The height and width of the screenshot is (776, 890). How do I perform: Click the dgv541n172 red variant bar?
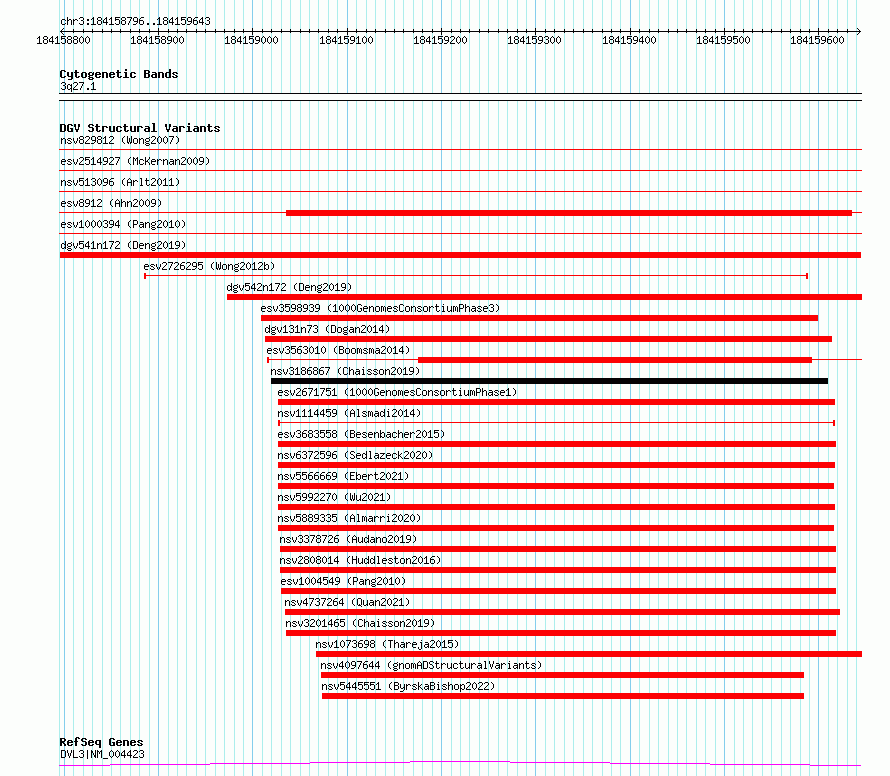click(x=460, y=255)
